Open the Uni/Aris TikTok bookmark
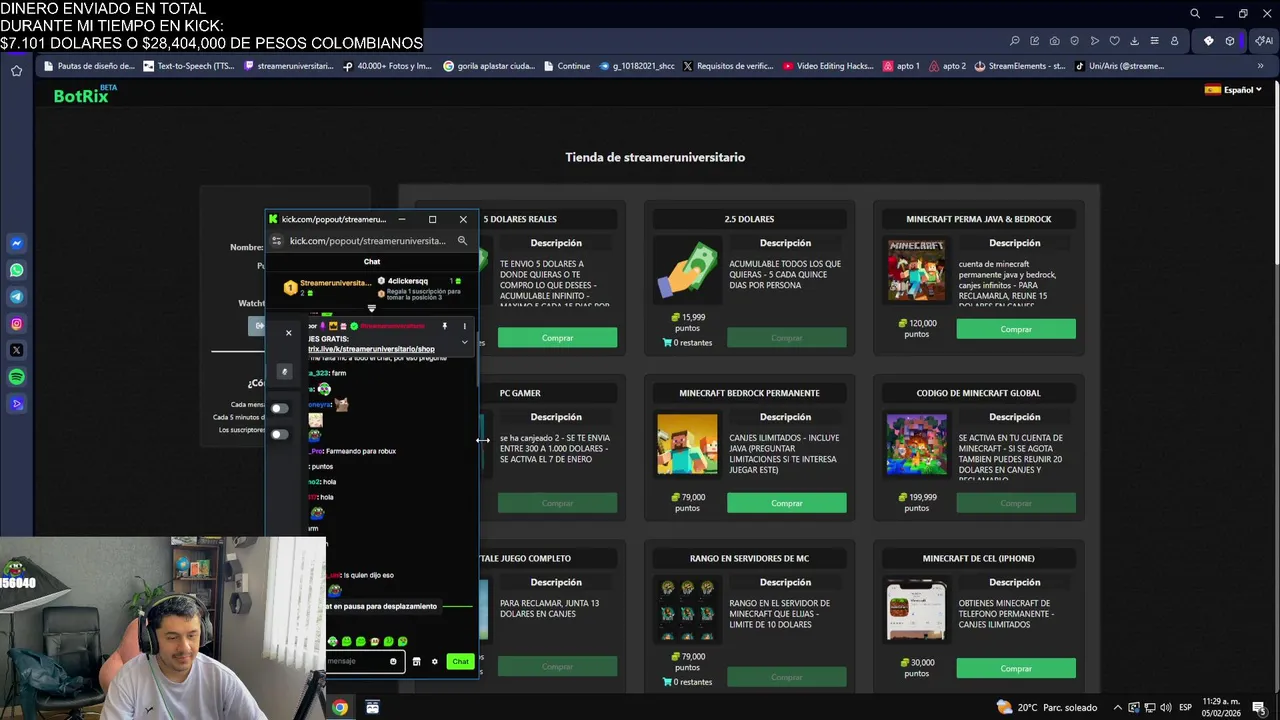1280x720 pixels. tap(1119, 66)
